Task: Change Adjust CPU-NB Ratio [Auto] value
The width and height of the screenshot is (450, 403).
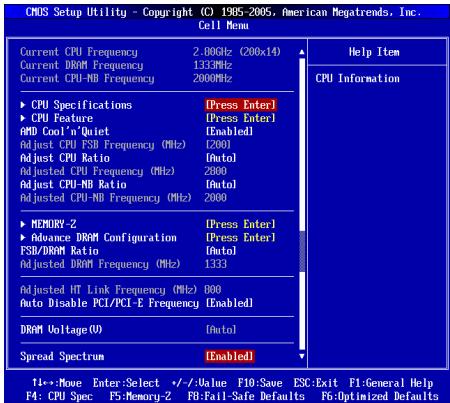Action: point(221,185)
